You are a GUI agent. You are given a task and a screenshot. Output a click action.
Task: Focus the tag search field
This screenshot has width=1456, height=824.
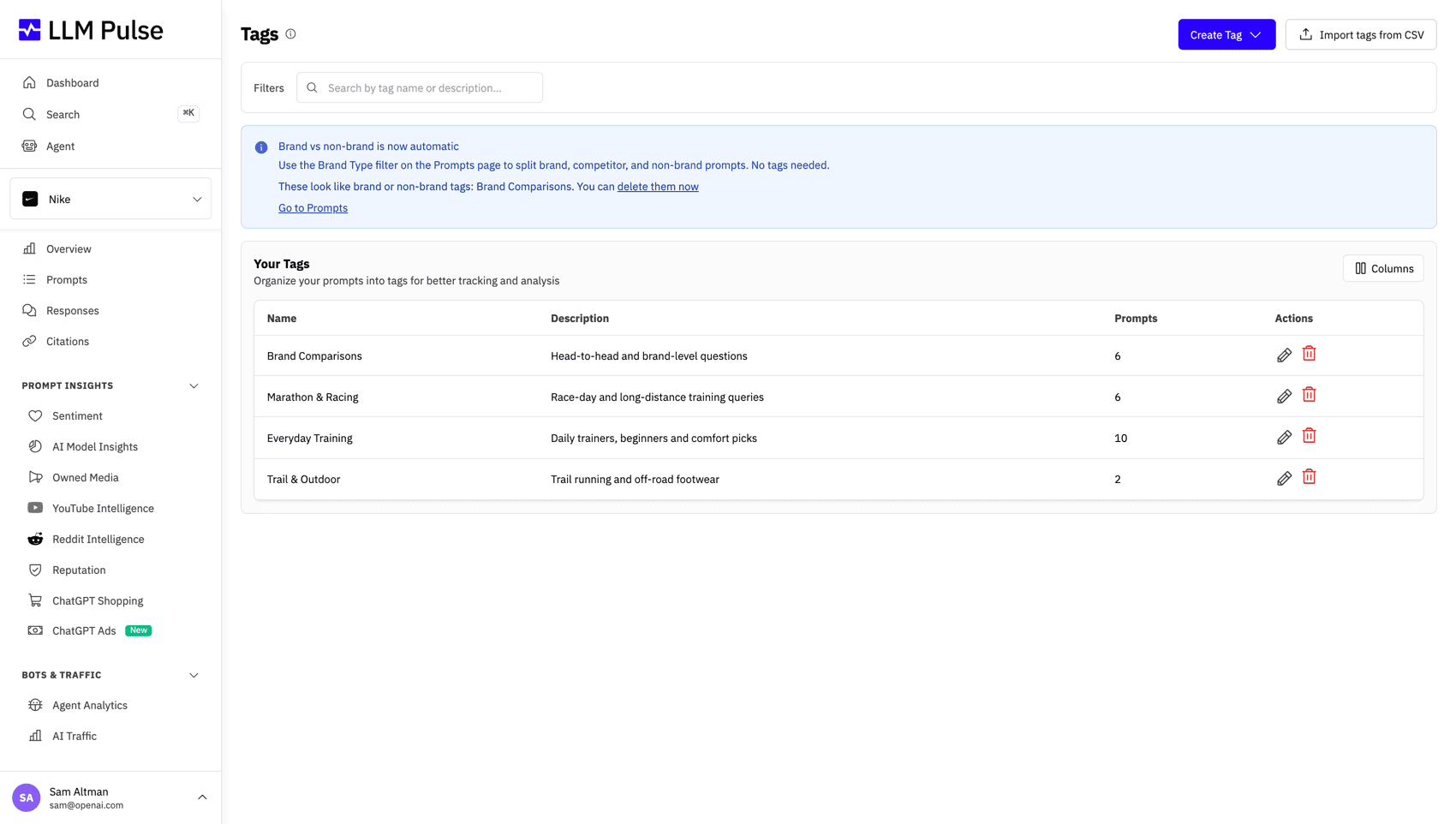(x=420, y=87)
